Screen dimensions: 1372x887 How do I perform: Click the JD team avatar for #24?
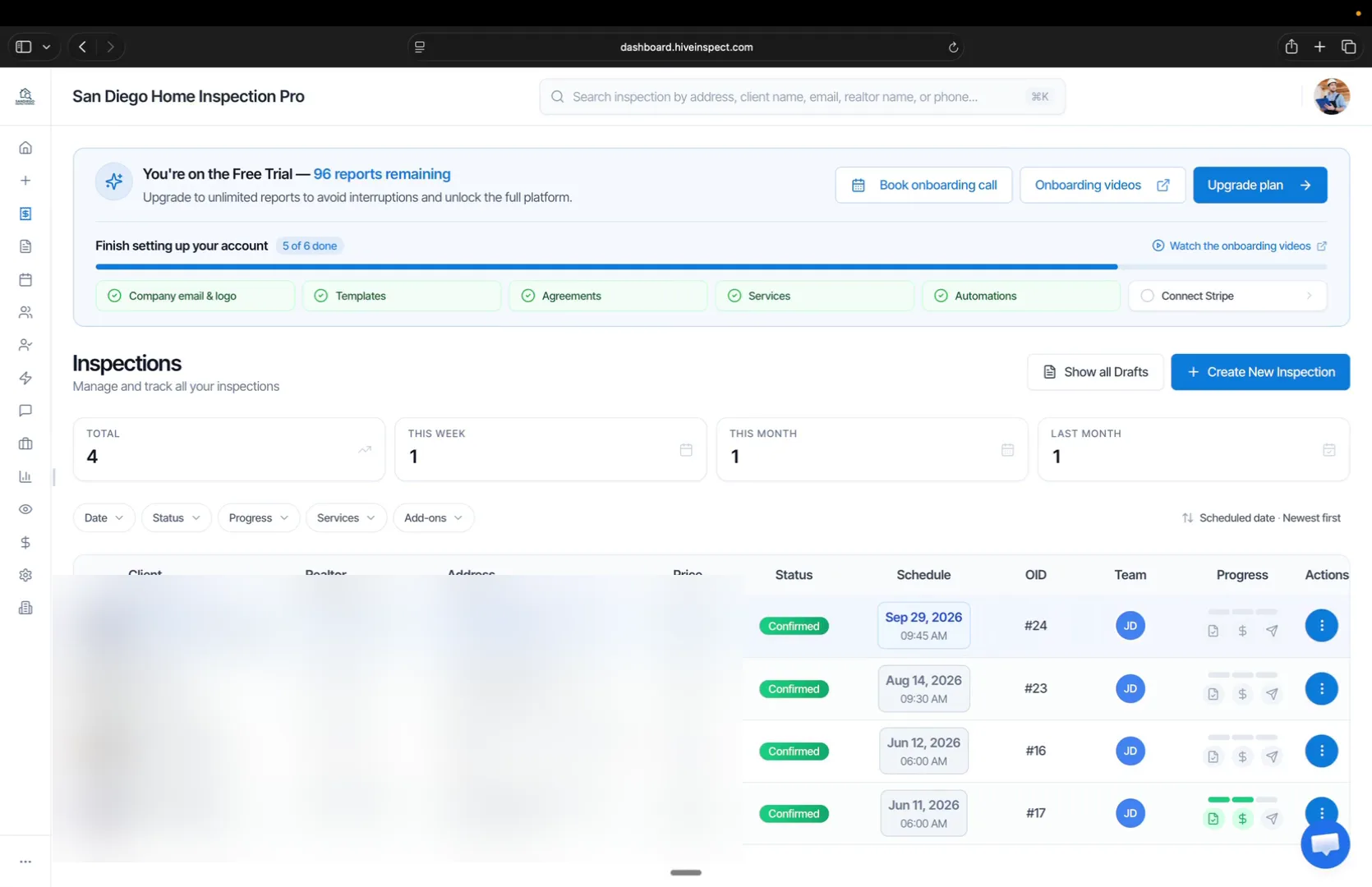[1130, 626]
